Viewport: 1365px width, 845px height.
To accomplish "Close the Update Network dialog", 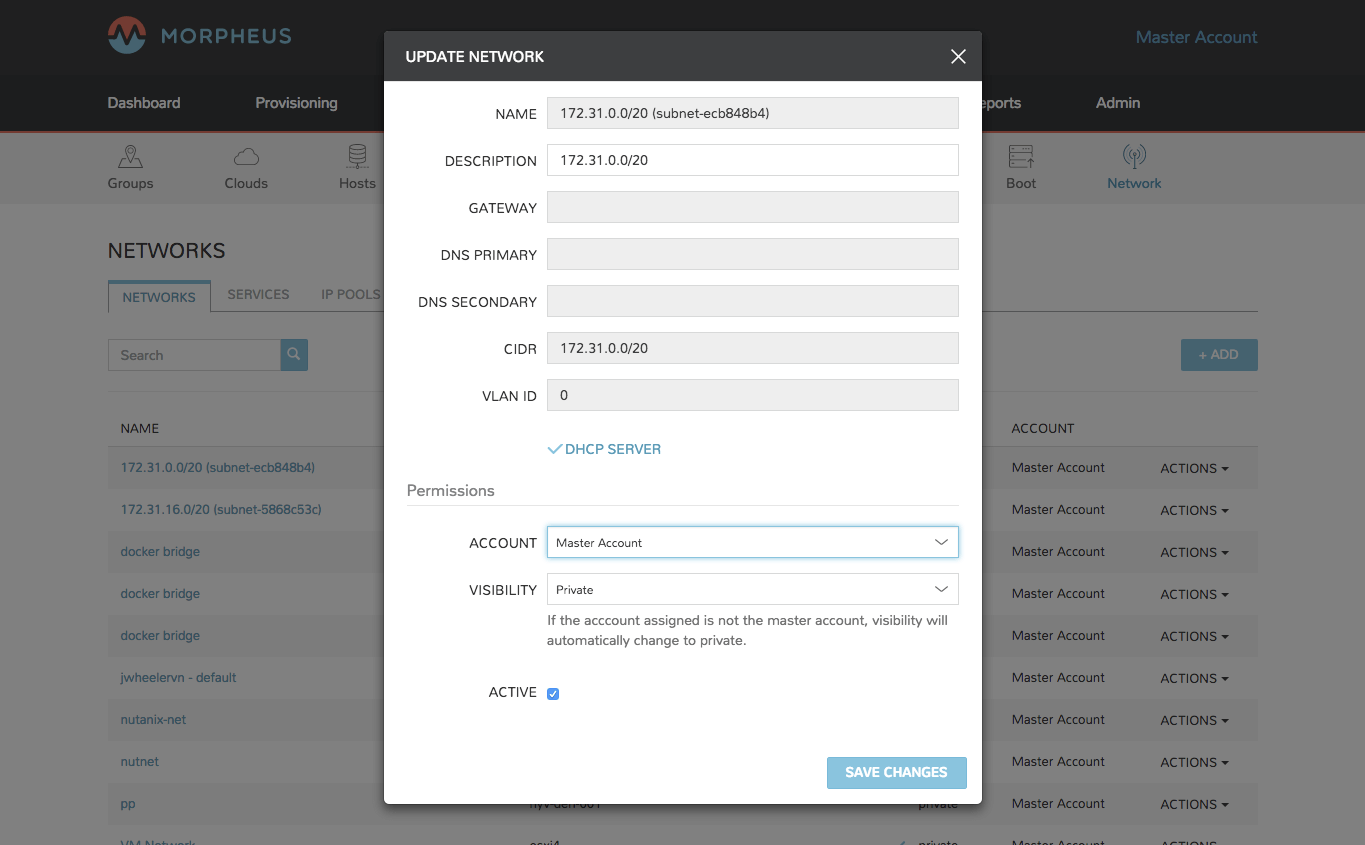I will coord(958,57).
